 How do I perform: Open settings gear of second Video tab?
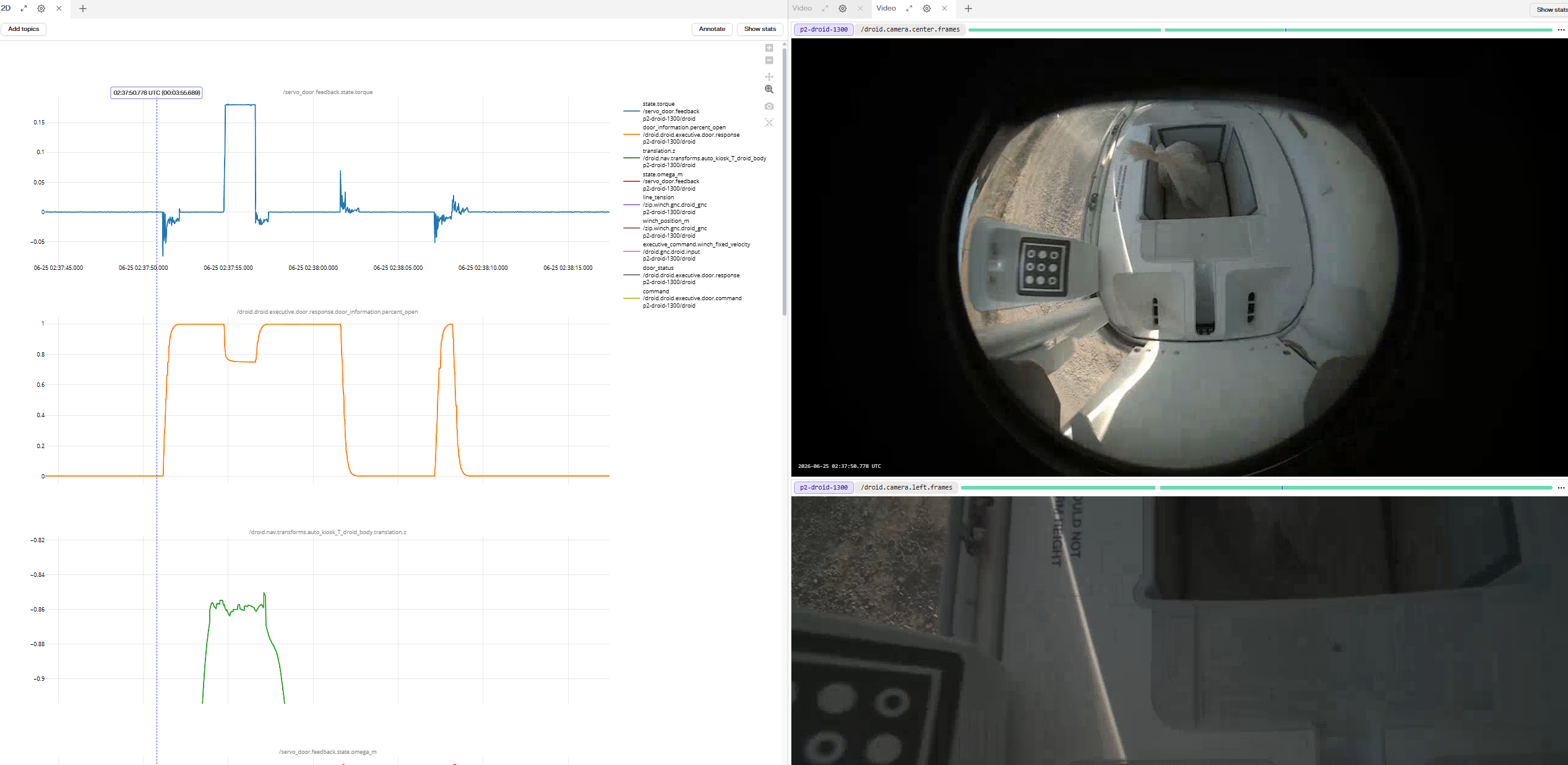point(927,9)
